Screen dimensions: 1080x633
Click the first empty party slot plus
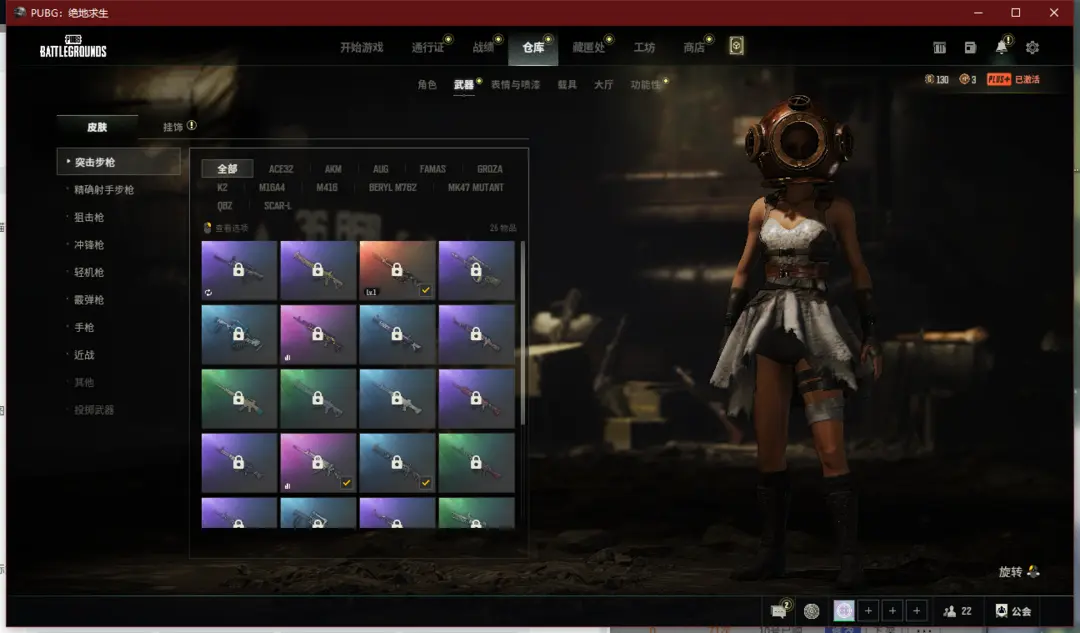[x=869, y=611]
